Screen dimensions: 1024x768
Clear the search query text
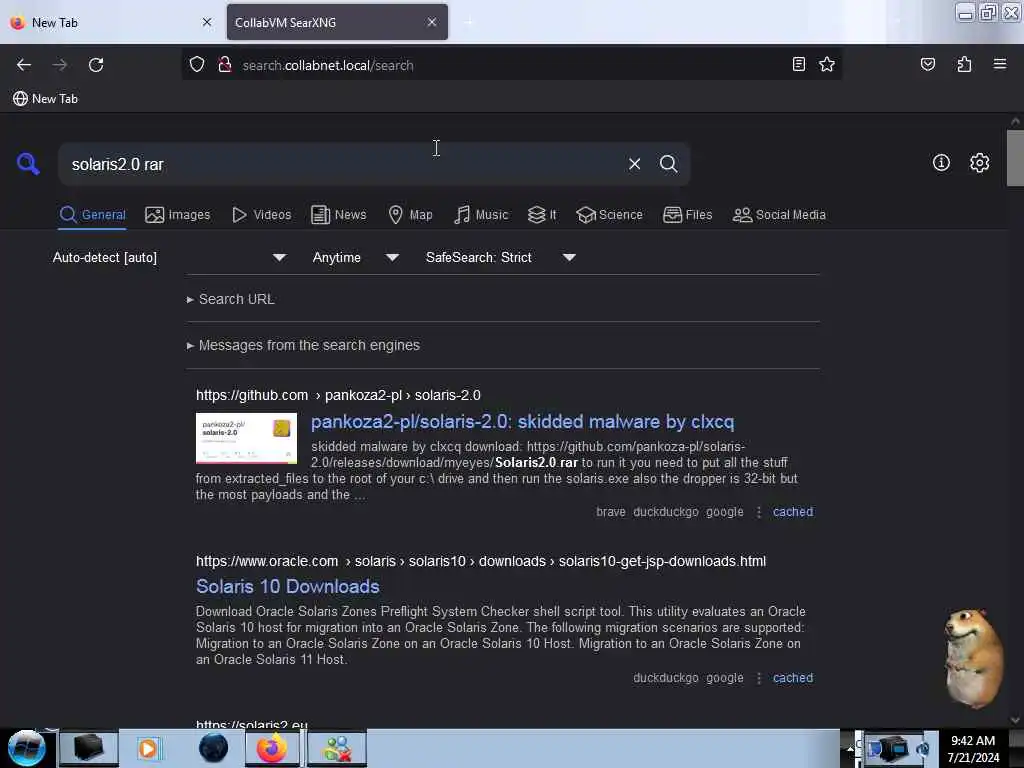point(634,164)
